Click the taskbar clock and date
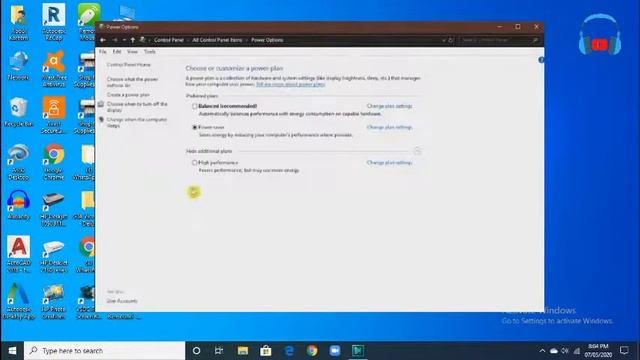Viewport: 640px width, 360px height. (x=598, y=351)
